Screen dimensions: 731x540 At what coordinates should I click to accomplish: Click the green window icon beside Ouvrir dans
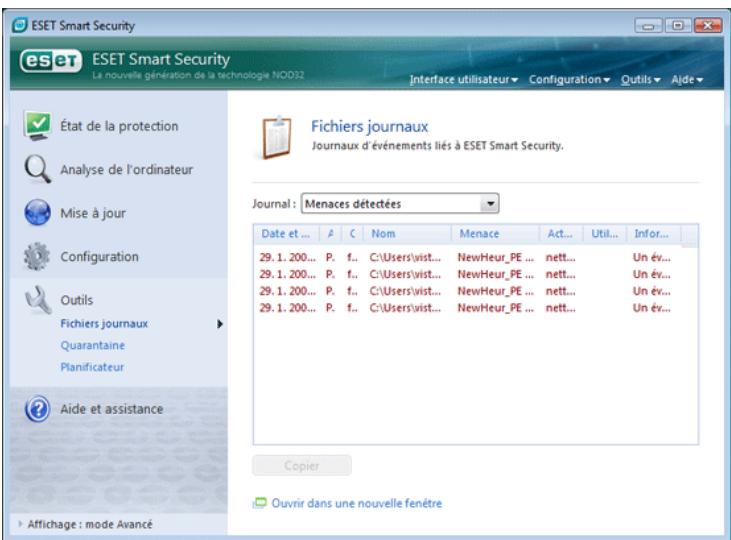(259, 503)
